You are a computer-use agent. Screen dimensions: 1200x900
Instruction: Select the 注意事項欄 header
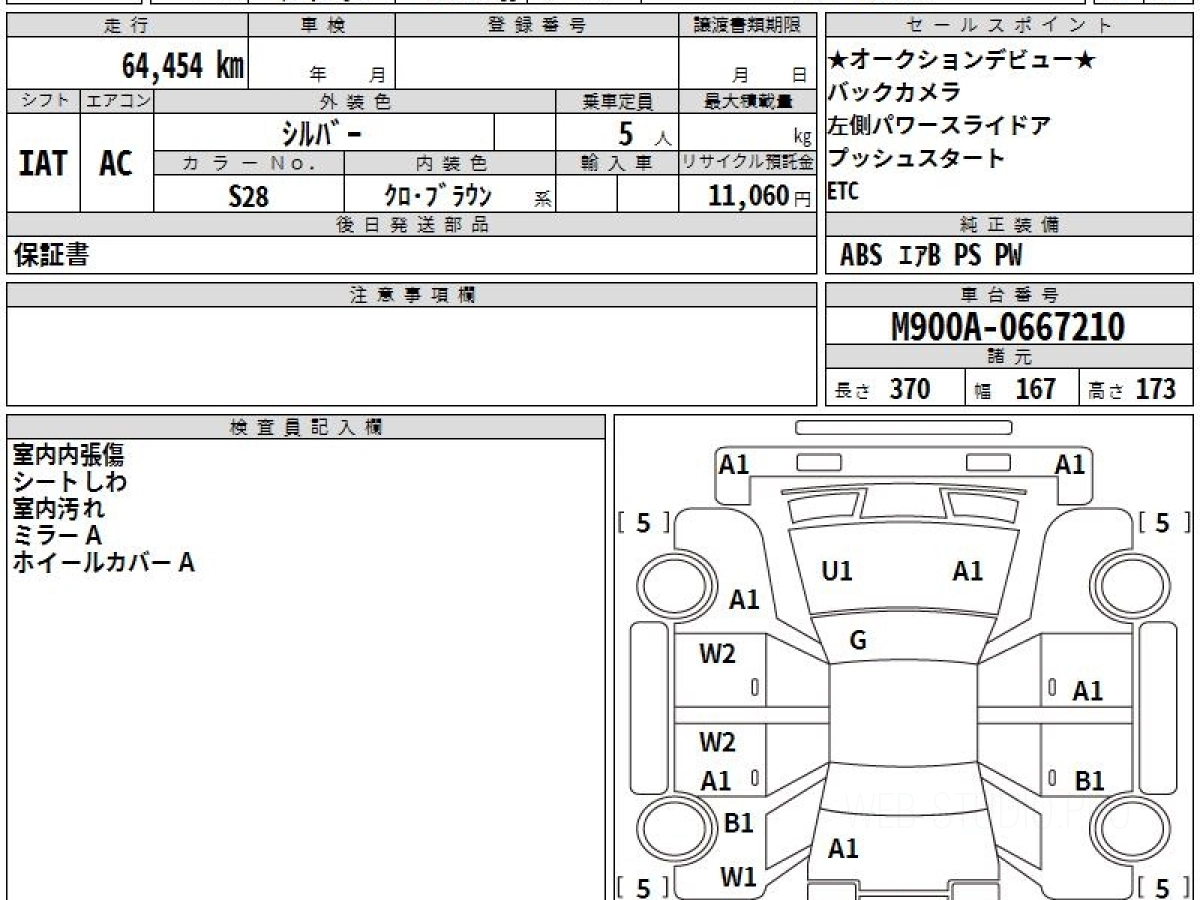tap(412, 295)
